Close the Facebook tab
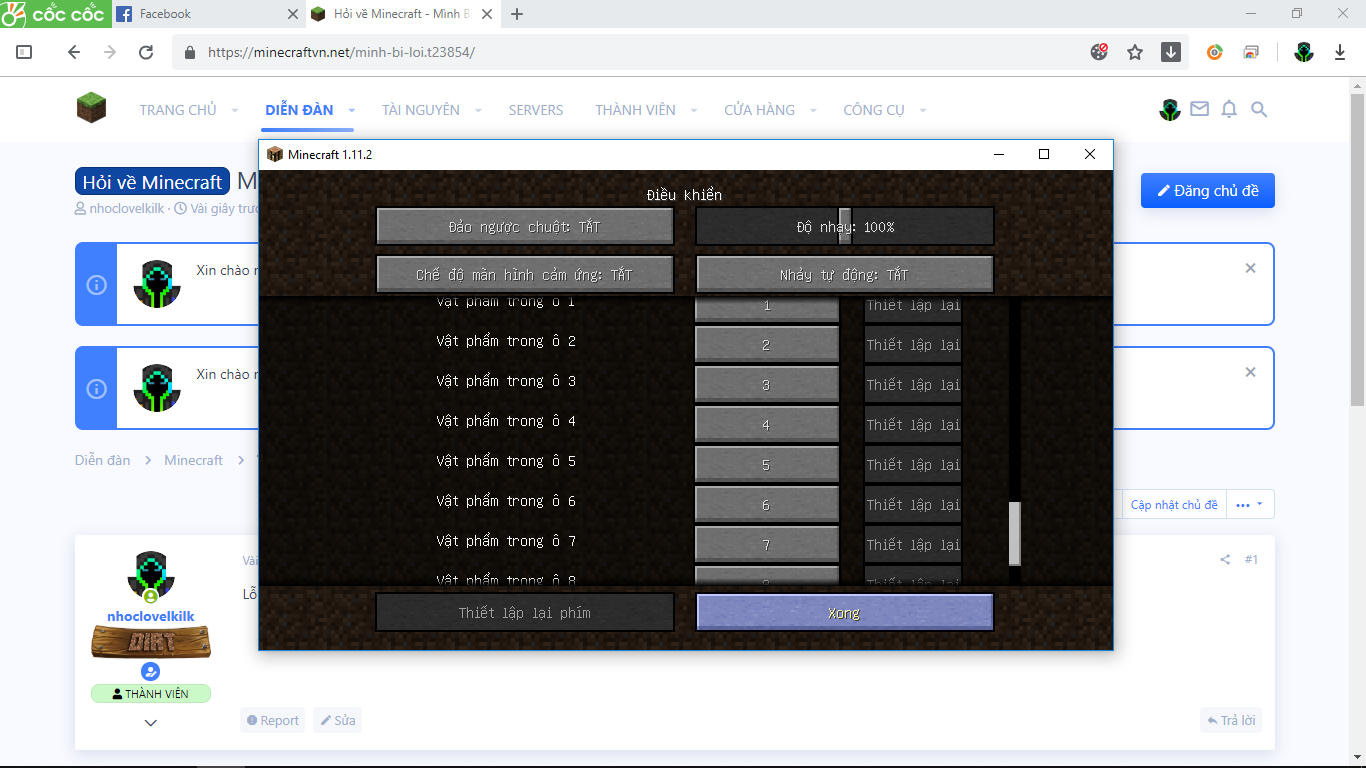 point(293,14)
